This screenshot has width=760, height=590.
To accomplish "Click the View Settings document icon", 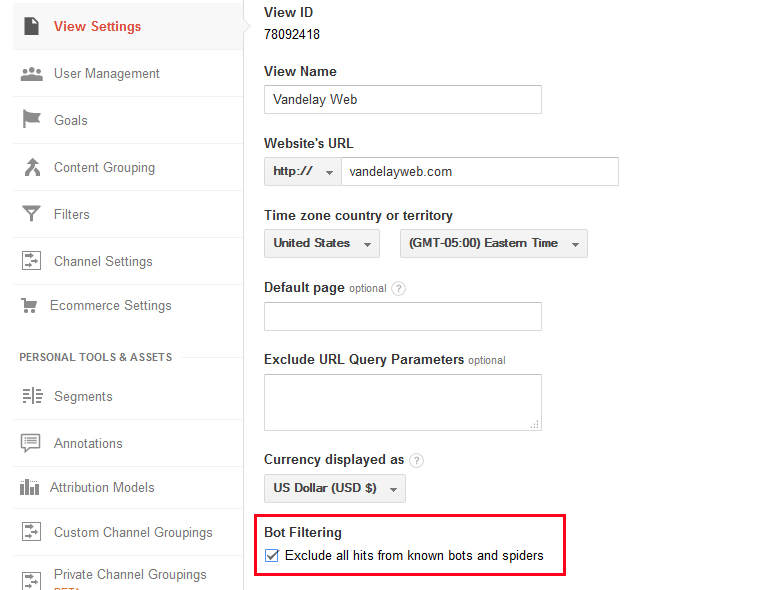I will pos(32,26).
